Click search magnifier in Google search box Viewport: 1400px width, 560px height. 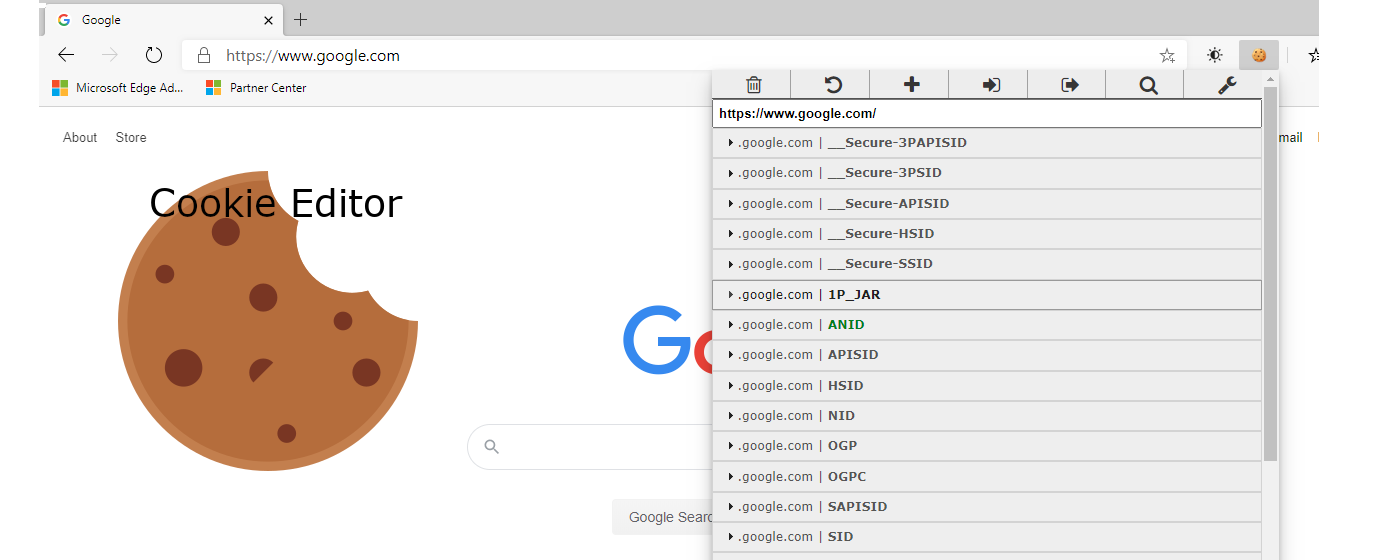pyautogui.click(x=491, y=446)
